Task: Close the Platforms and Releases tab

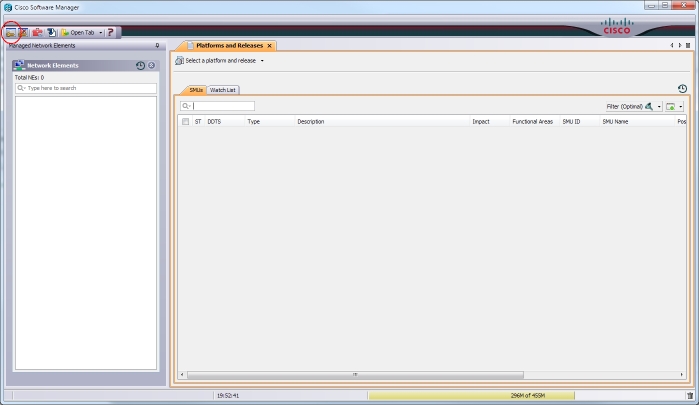Action: [x=269, y=46]
